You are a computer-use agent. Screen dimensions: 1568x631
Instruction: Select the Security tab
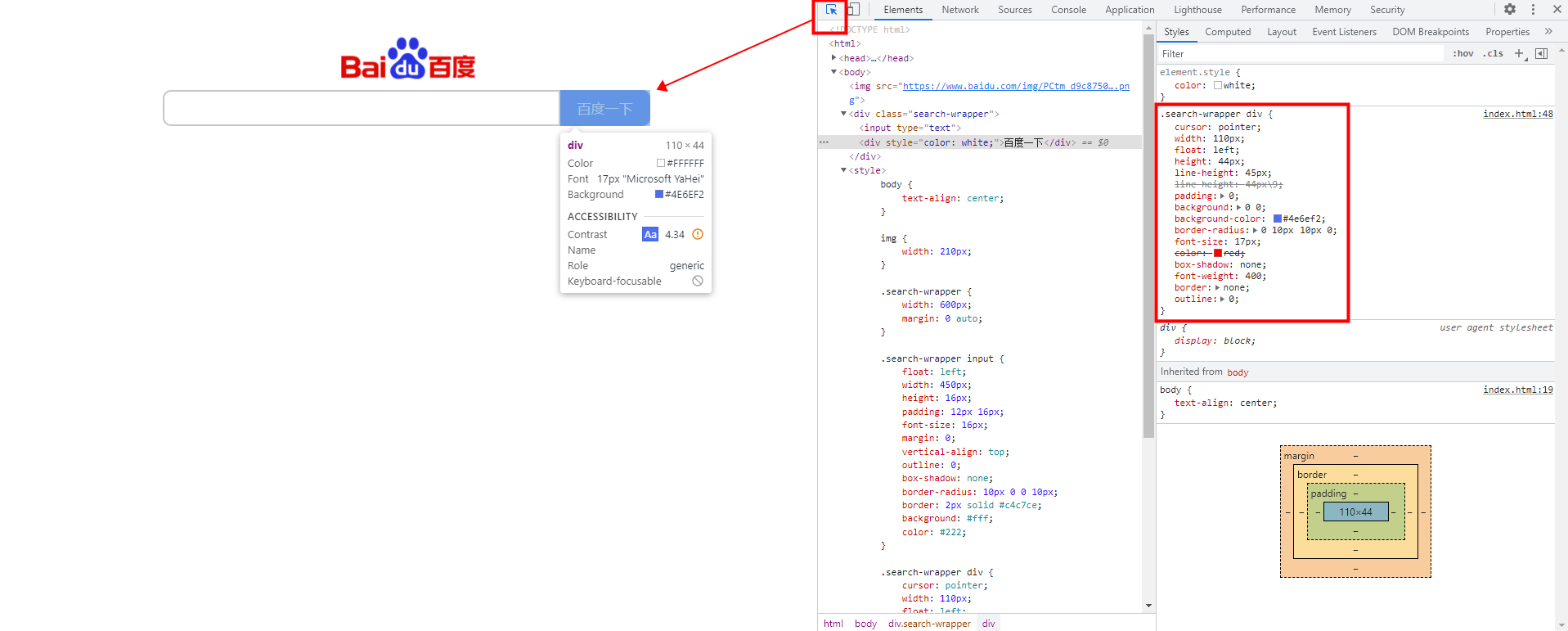[1388, 10]
